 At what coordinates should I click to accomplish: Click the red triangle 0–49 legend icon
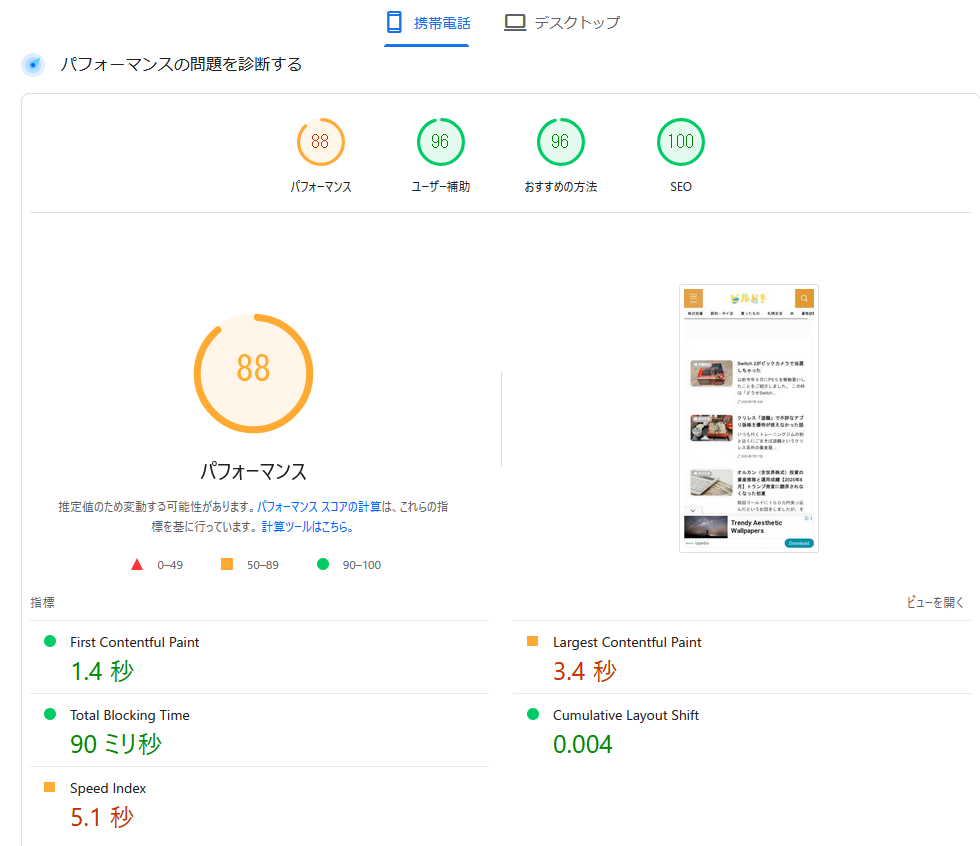[137, 565]
